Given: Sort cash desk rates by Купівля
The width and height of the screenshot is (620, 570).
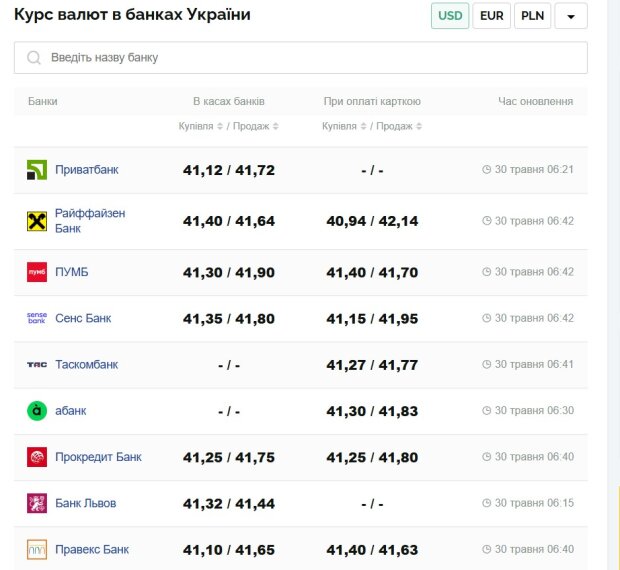Looking at the screenshot, I should pos(201,126).
